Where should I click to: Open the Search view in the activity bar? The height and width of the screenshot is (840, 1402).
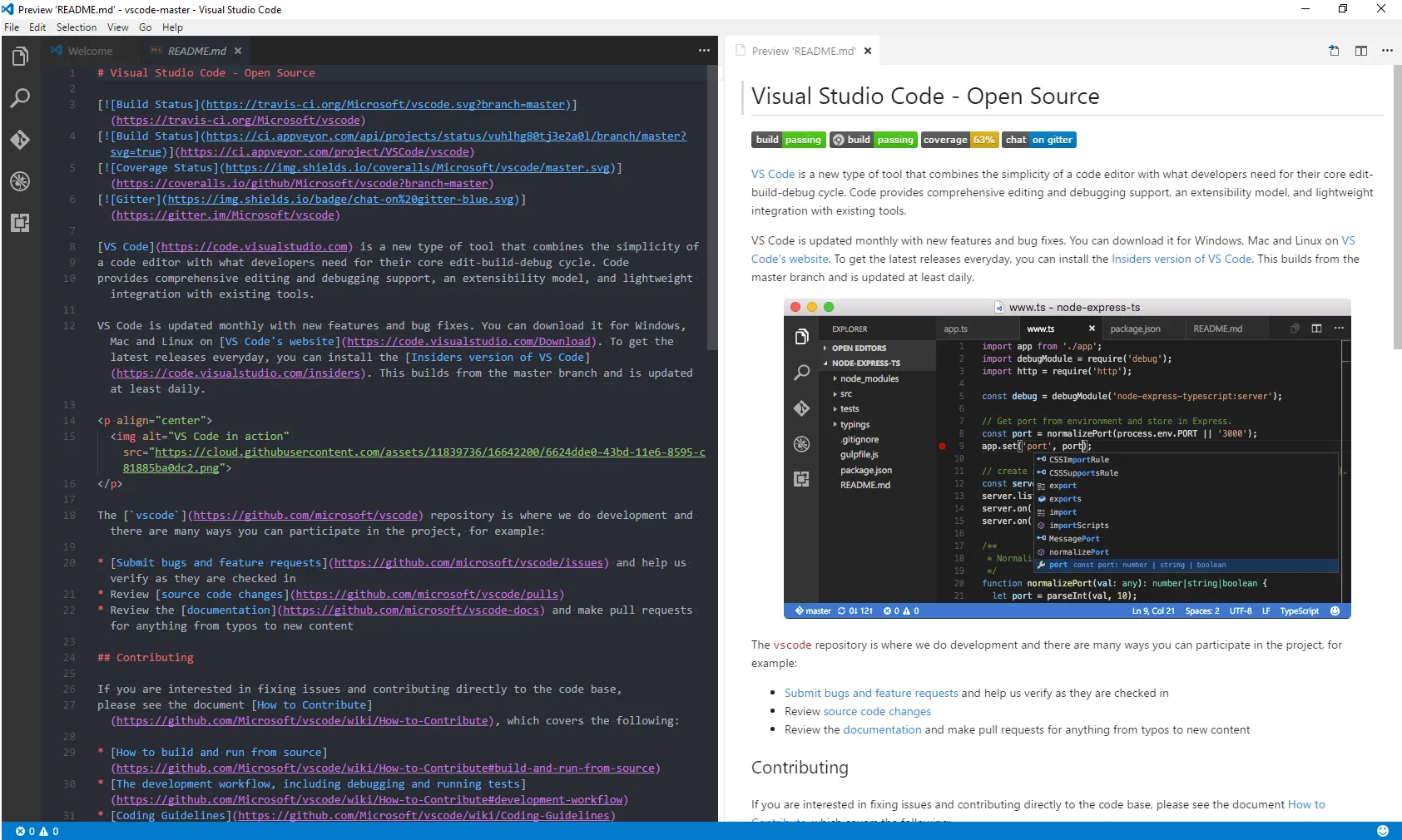(20, 98)
